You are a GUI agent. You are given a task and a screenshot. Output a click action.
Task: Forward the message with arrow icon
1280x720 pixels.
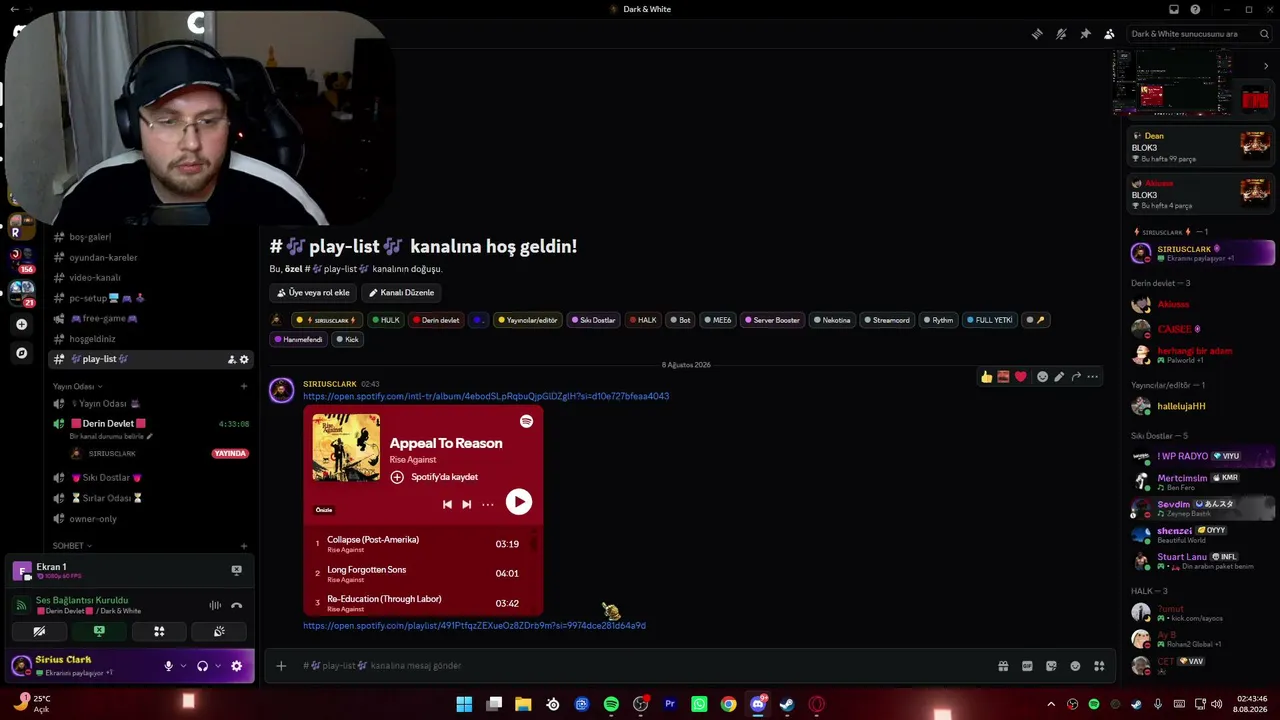tap(1076, 377)
